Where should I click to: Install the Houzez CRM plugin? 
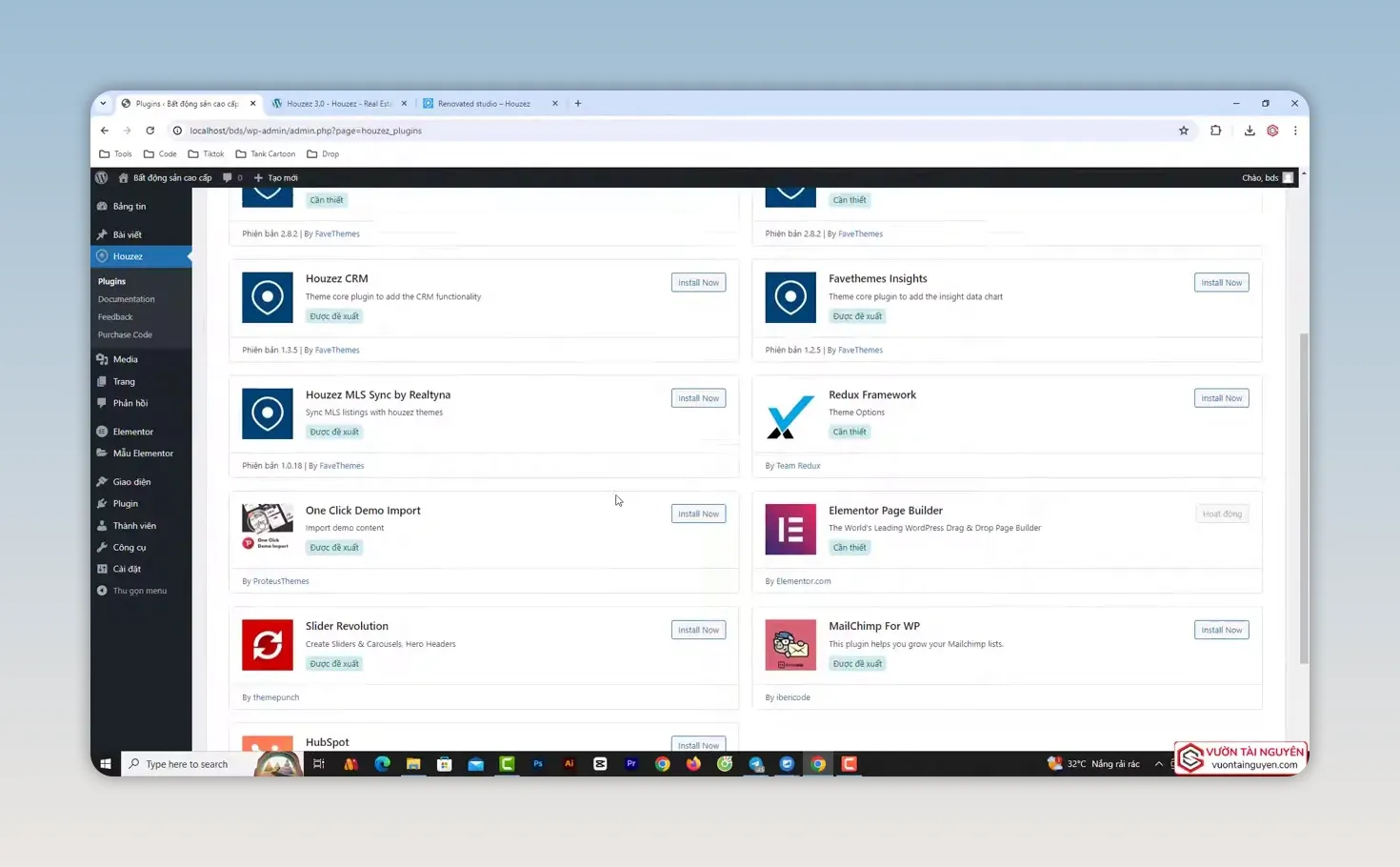698,282
